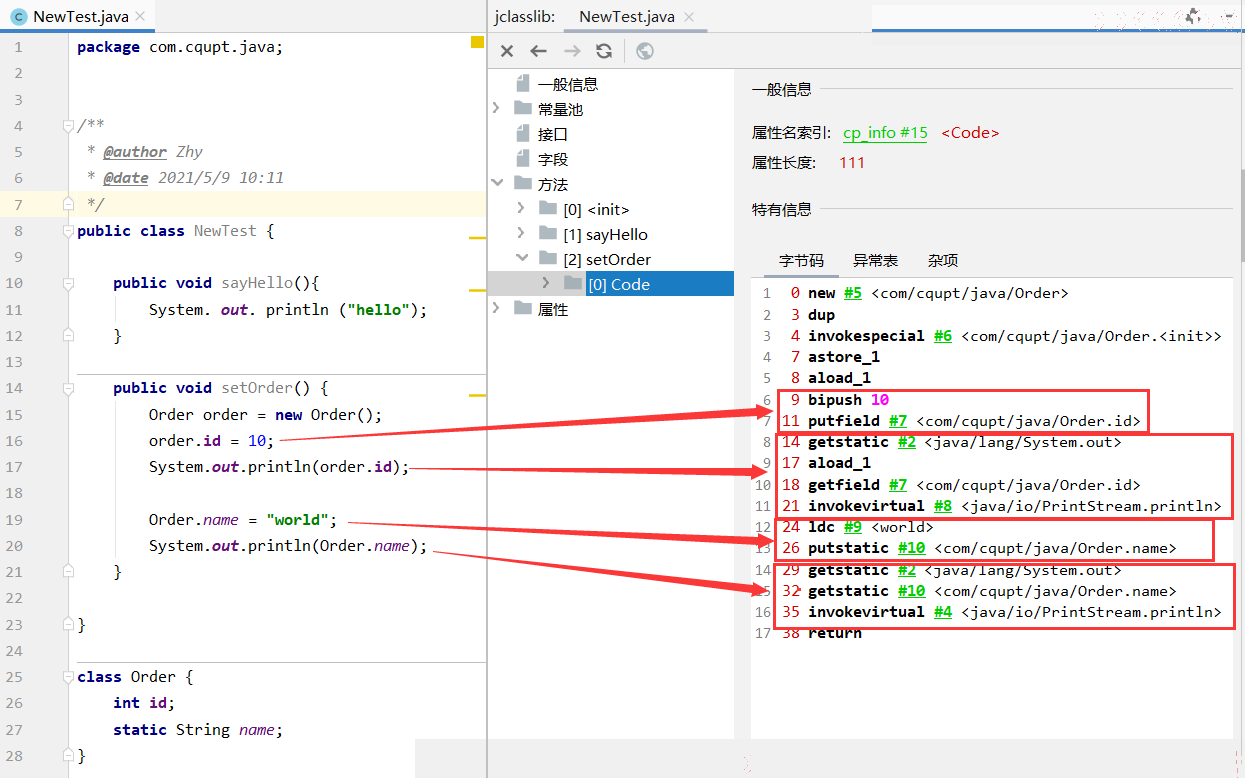The height and width of the screenshot is (778, 1245).
Task: Collapse the 方法 tree node
Action: pos(496,183)
